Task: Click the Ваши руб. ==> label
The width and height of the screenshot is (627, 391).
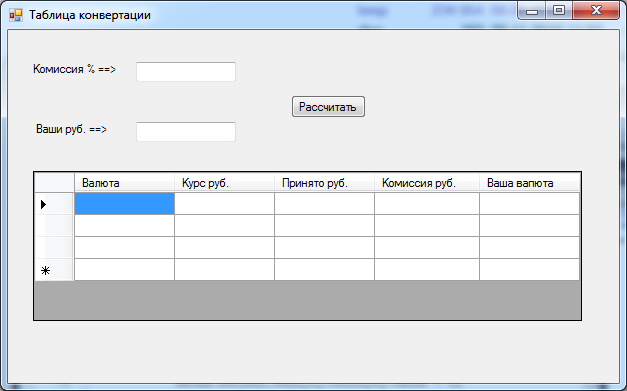Action: pyautogui.click(x=72, y=129)
